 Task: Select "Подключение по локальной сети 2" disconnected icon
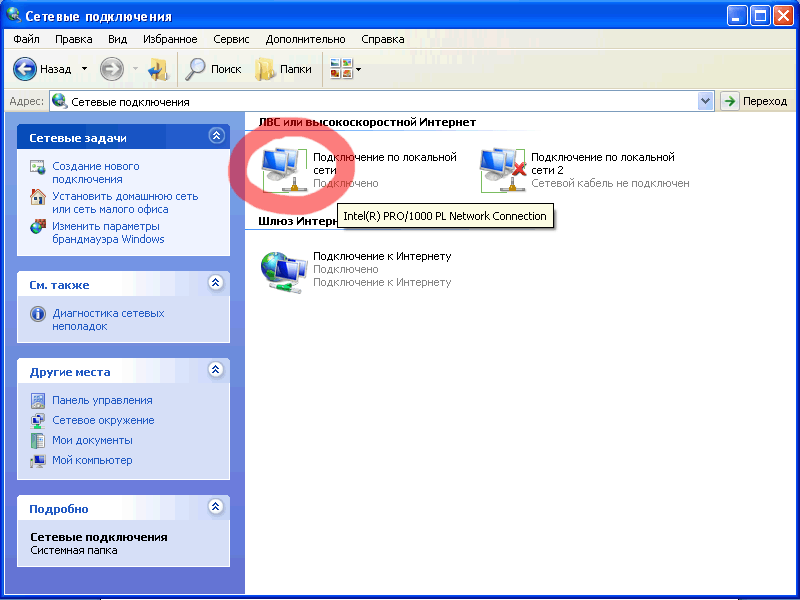click(x=503, y=169)
